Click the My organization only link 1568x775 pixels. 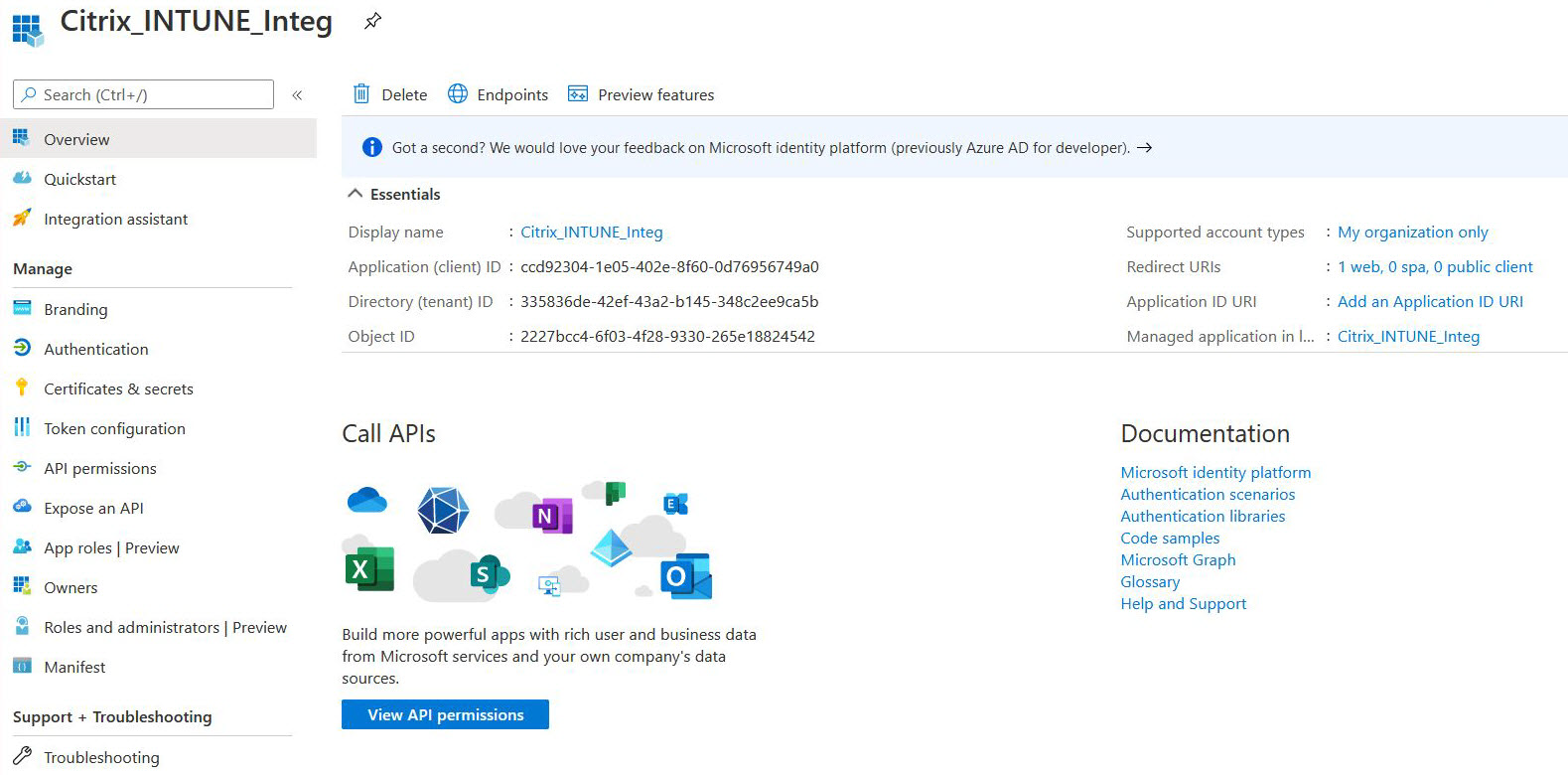point(1413,232)
